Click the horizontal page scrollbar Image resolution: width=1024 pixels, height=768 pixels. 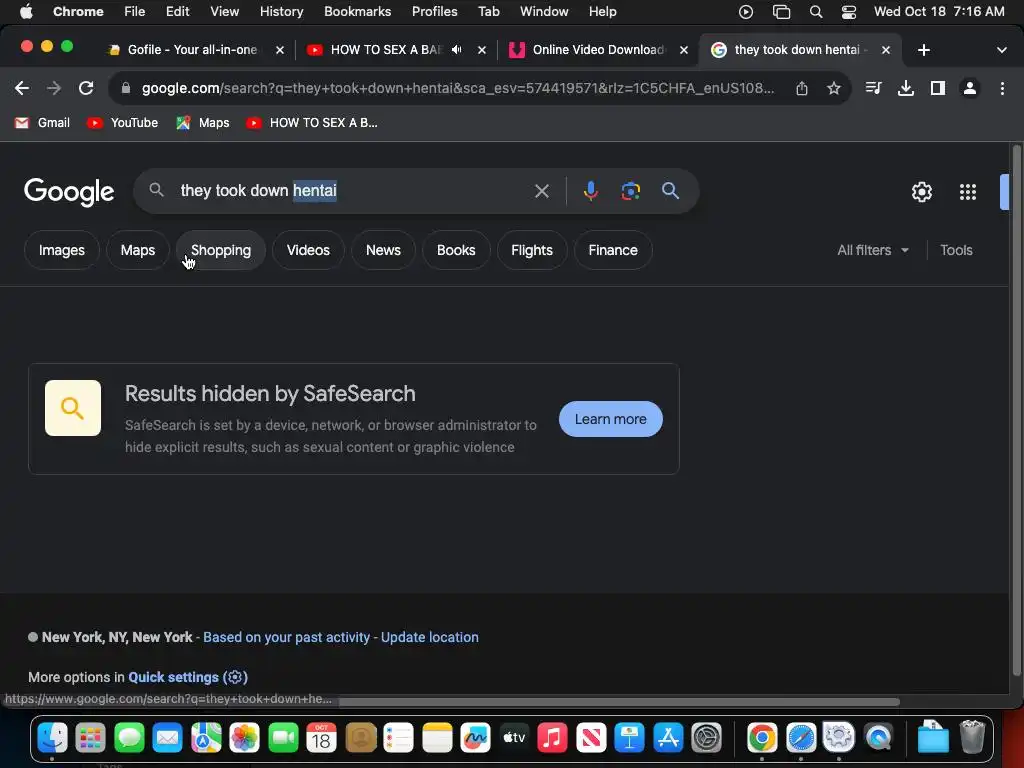point(619,702)
